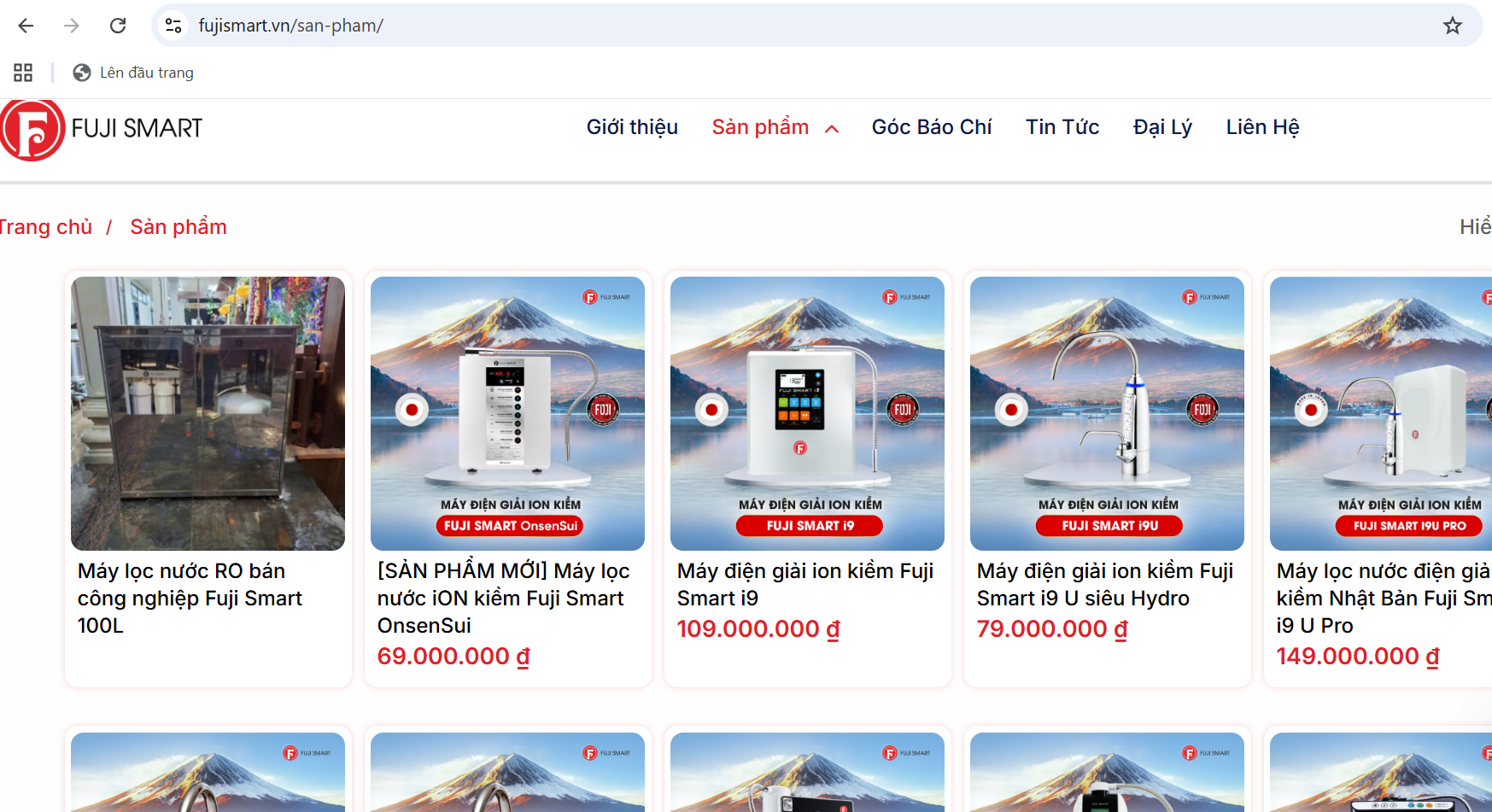Click the browser forward arrow
The image size is (1492, 812).
[72, 26]
